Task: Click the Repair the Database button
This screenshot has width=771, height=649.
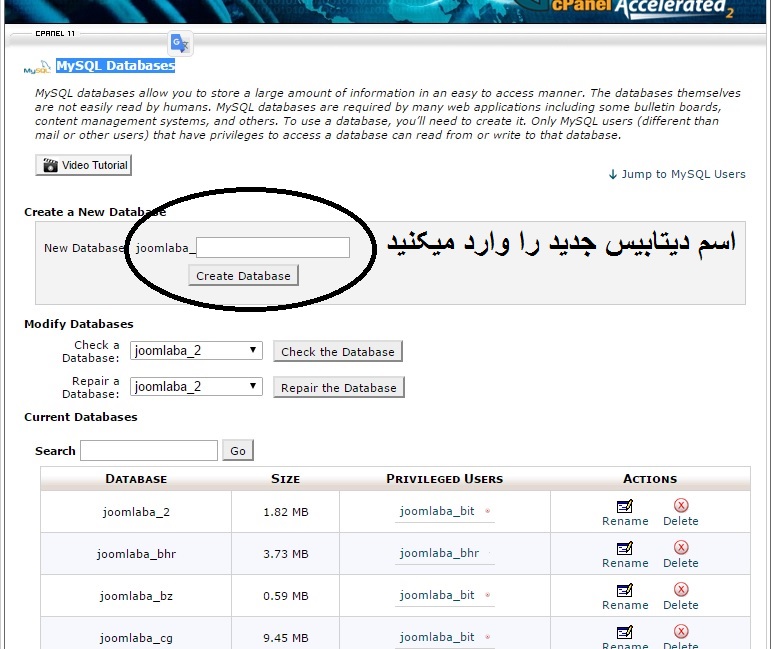Action: tap(339, 387)
